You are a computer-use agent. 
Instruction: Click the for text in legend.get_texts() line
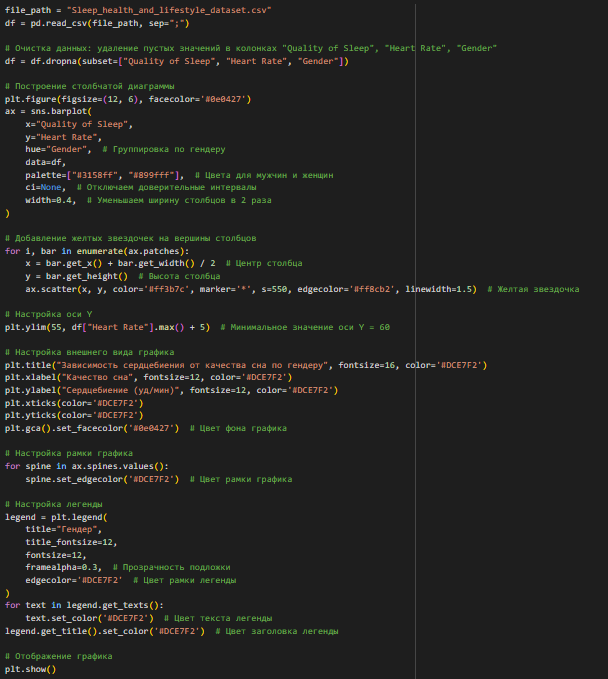[x=84, y=606]
